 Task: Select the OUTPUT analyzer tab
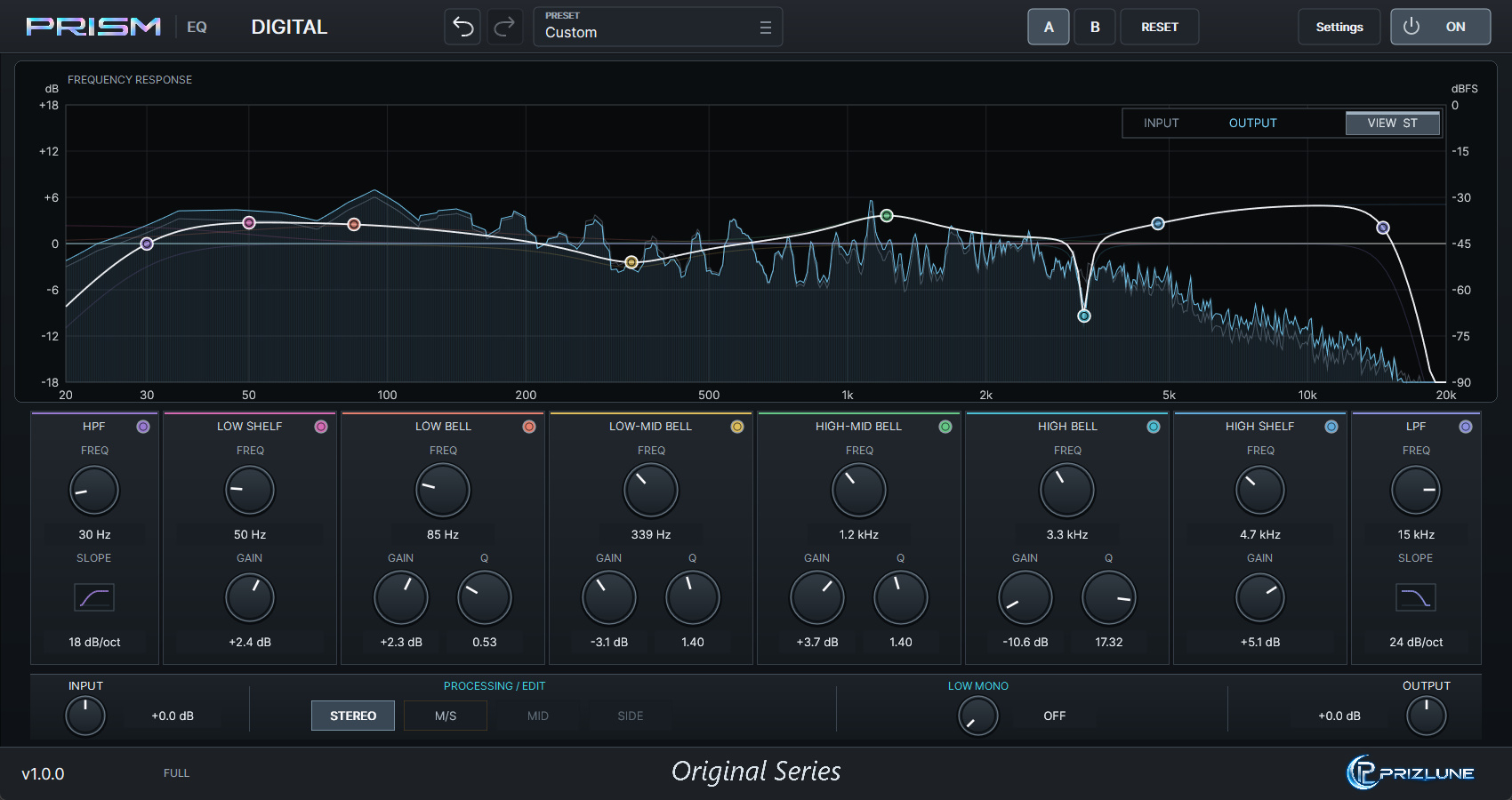click(1253, 123)
